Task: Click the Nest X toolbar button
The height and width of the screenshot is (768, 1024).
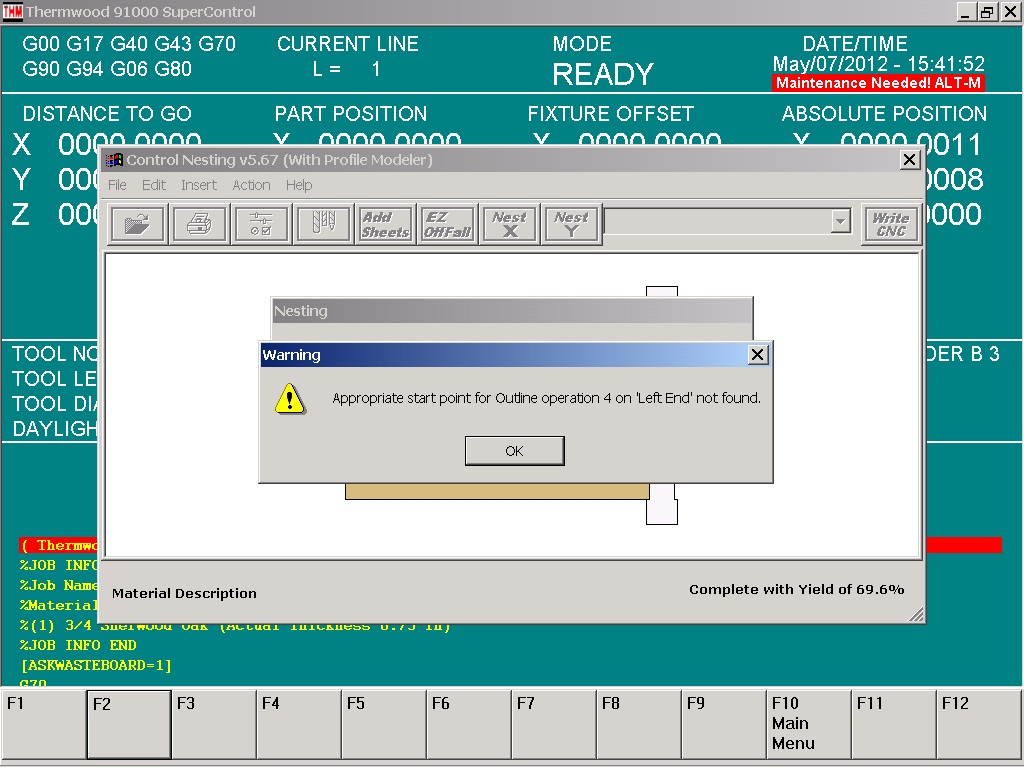Action: [x=509, y=224]
